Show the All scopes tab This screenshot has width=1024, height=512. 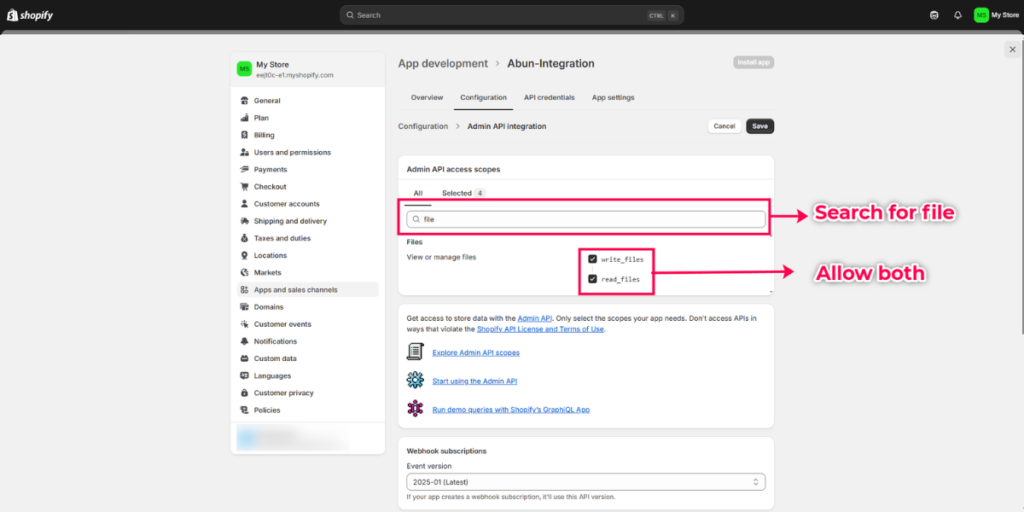pos(418,193)
